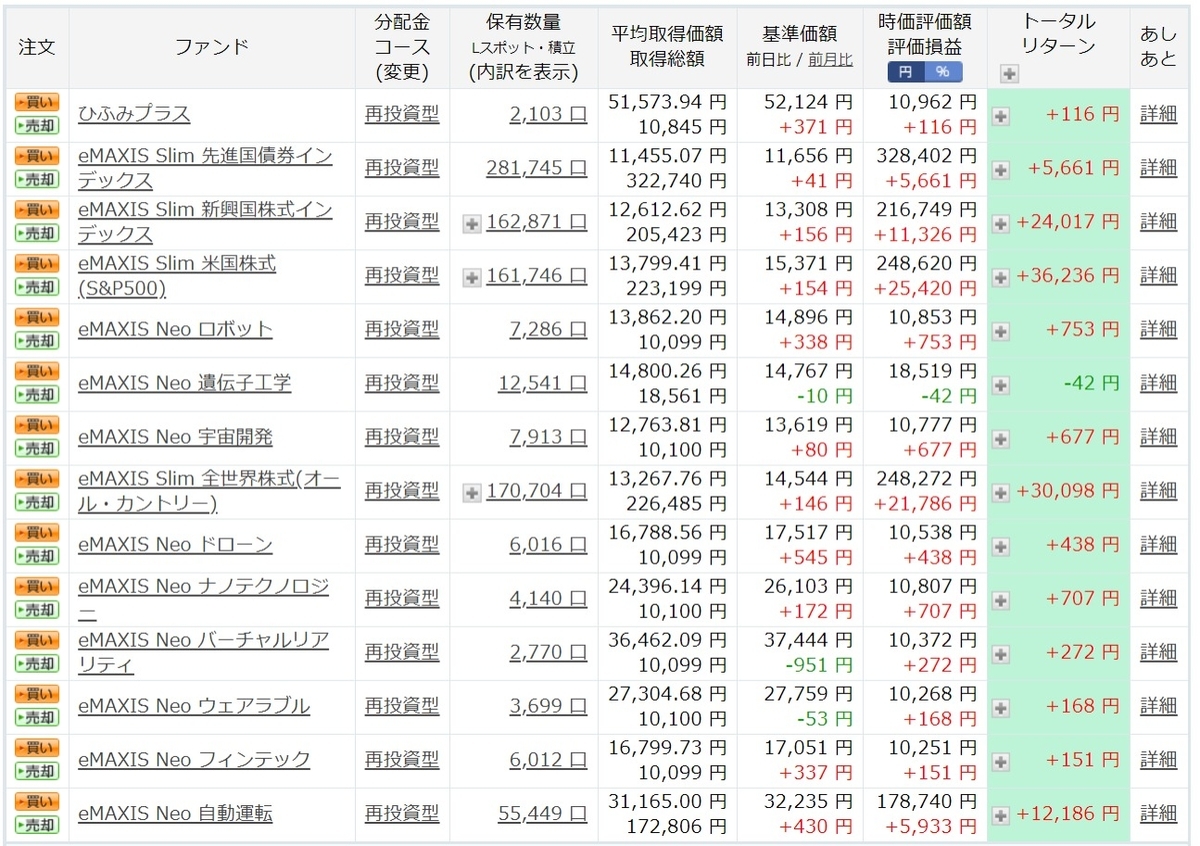This screenshot has width=1200, height=846.
Task: Sell eMAXIS Neo 宇宙開発 fund
Action: (37, 450)
